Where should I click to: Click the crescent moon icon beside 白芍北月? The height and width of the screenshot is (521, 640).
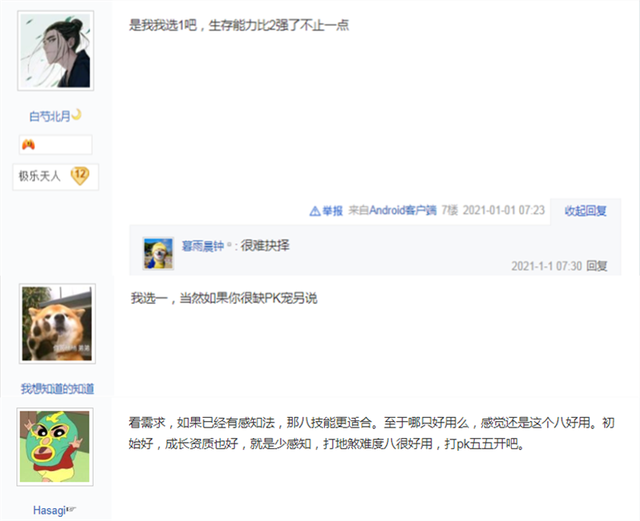coord(76,115)
